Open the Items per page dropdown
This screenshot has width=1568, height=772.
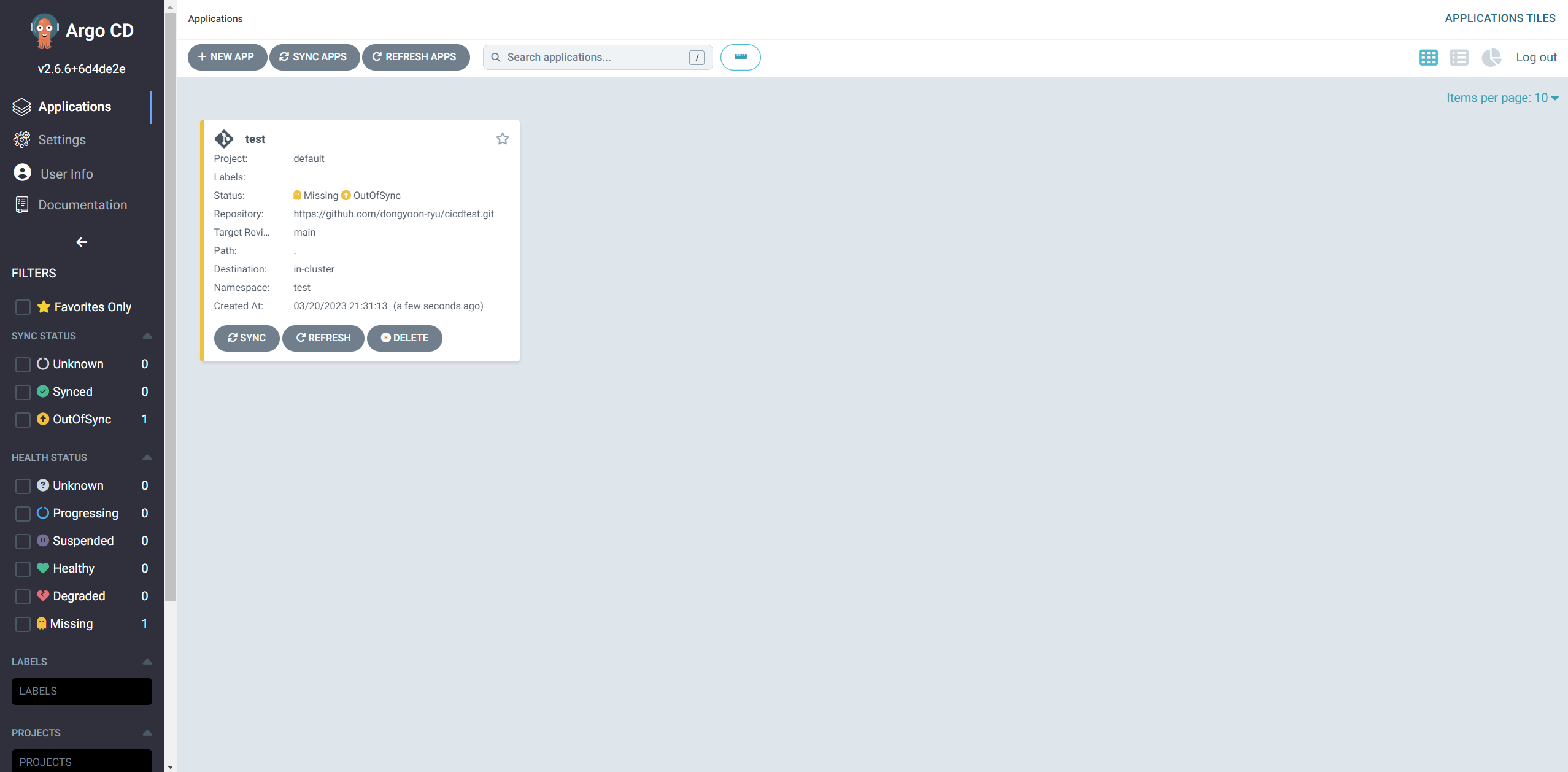(1502, 98)
